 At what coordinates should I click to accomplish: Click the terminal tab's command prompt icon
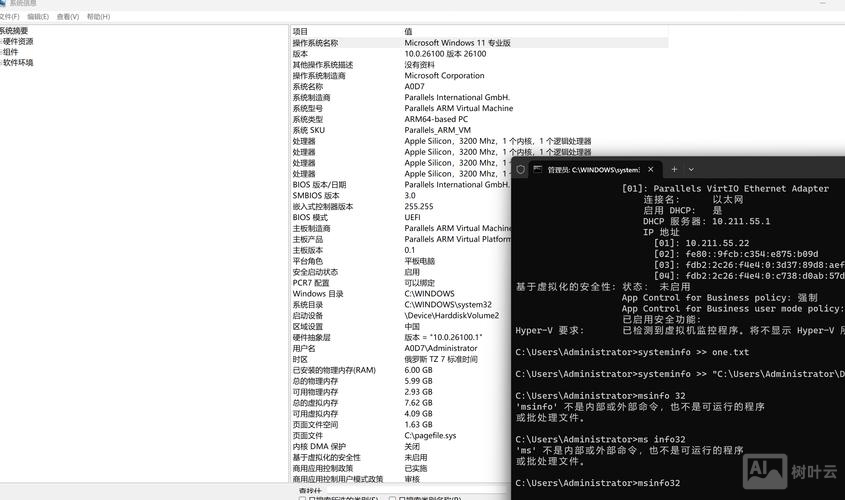(537, 169)
